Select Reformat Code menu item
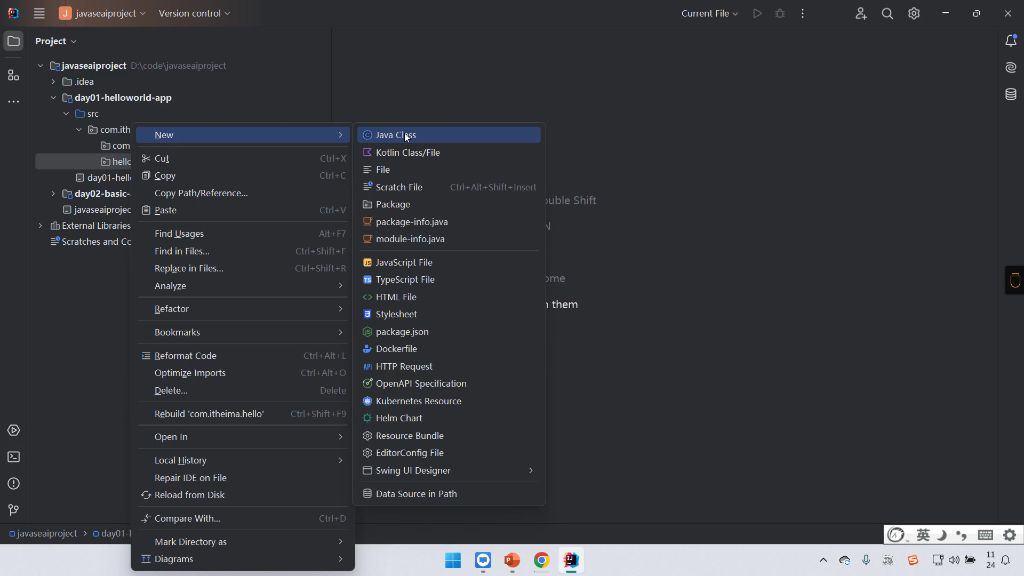1024x576 pixels. 243,356
